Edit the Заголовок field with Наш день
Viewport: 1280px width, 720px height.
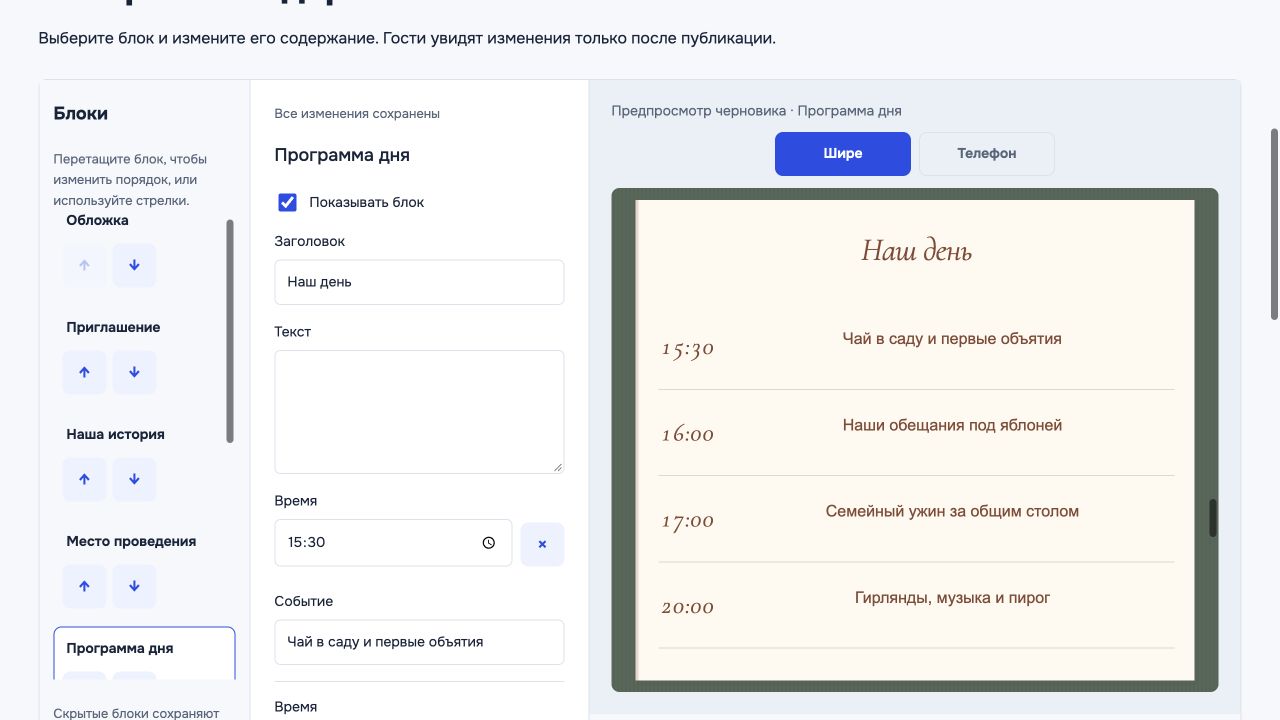(x=419, y=282)
